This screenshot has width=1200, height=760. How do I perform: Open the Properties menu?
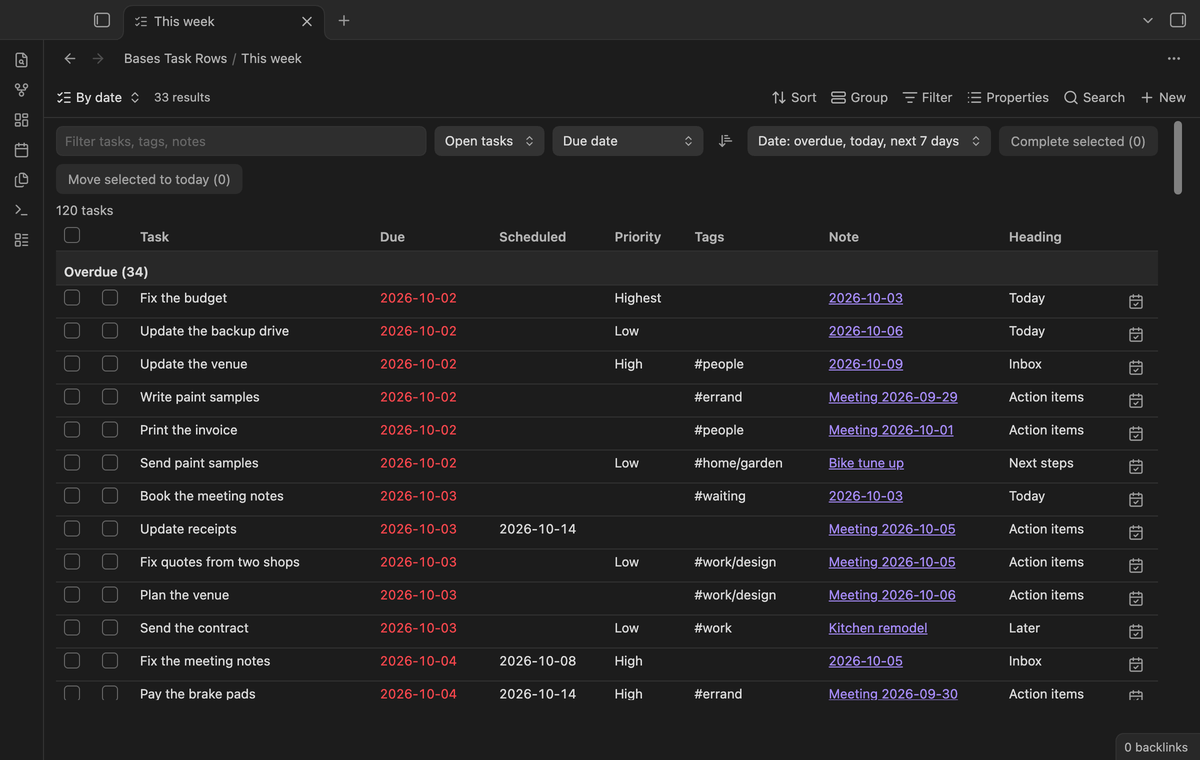point(1008,97)
